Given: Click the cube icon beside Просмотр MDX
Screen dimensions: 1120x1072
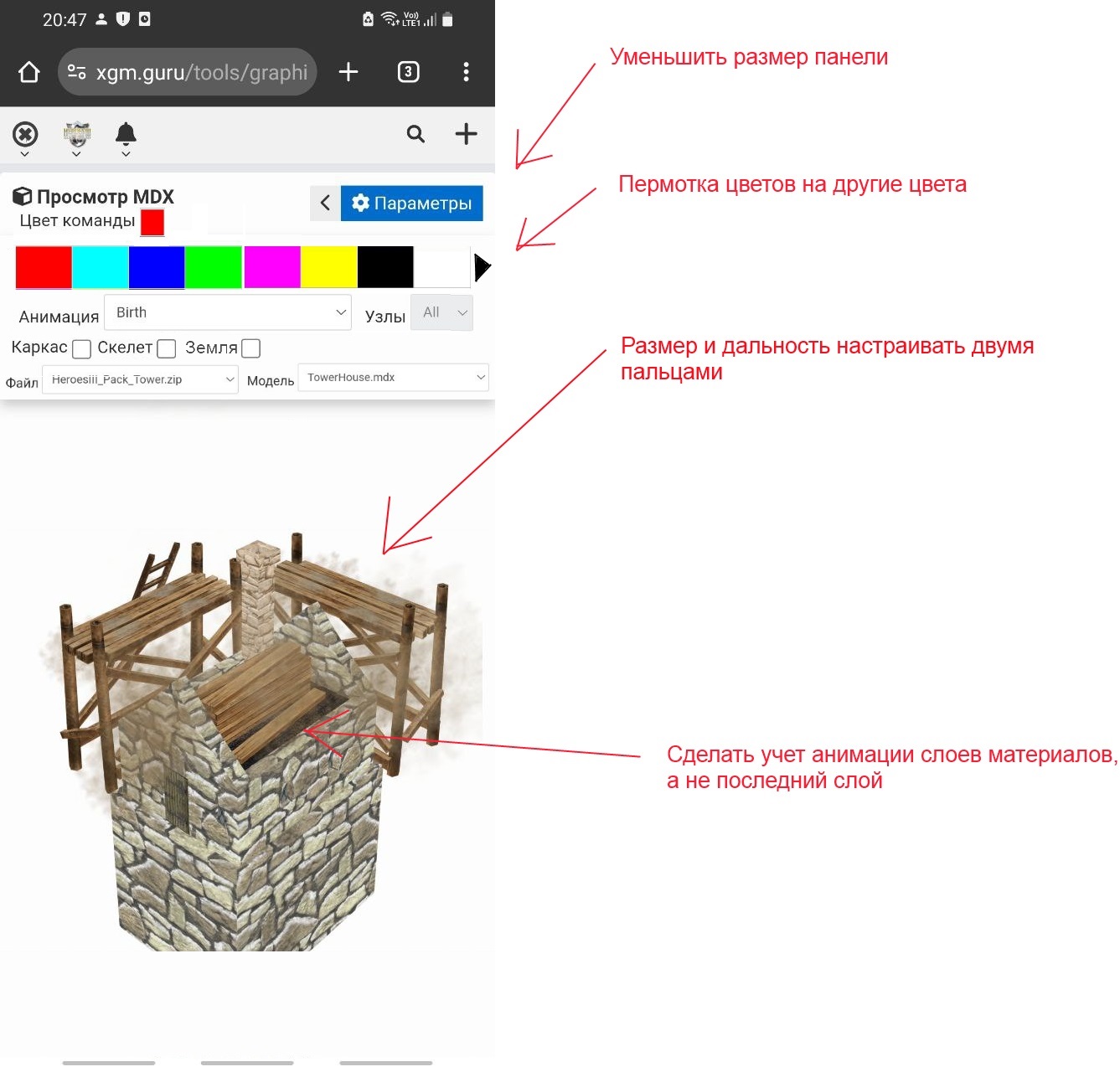Looking at the screenshot, I should point(23,197).
